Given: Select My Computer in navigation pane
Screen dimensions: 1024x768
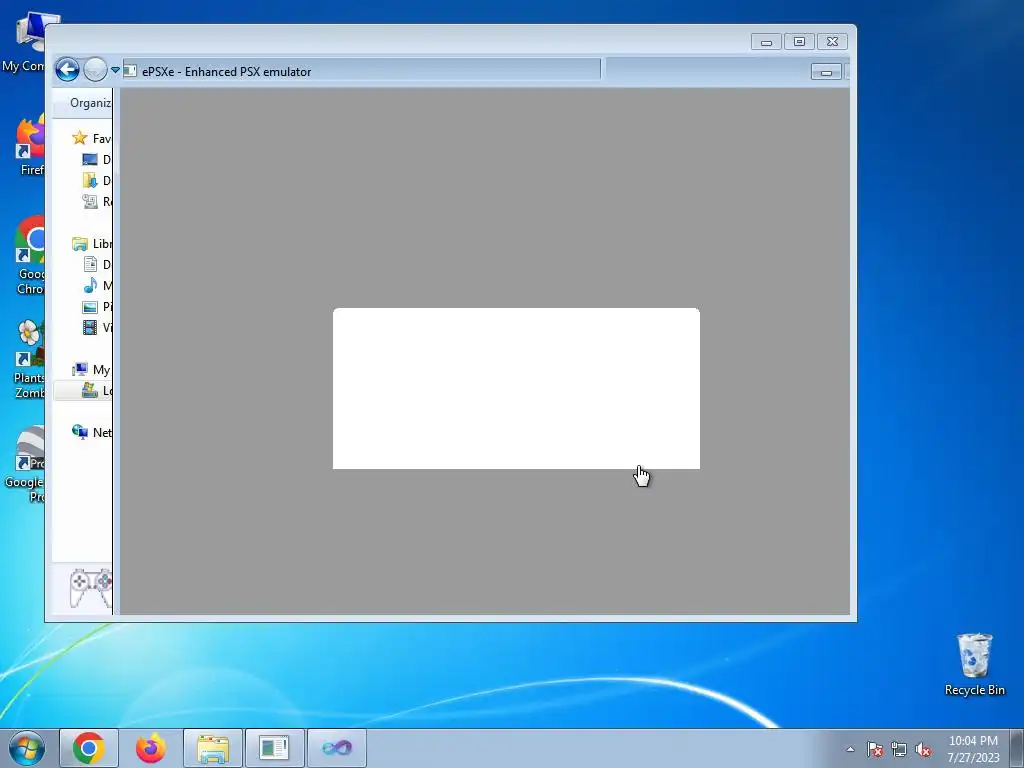Looking at the screenshot, I should click(91, 370).
